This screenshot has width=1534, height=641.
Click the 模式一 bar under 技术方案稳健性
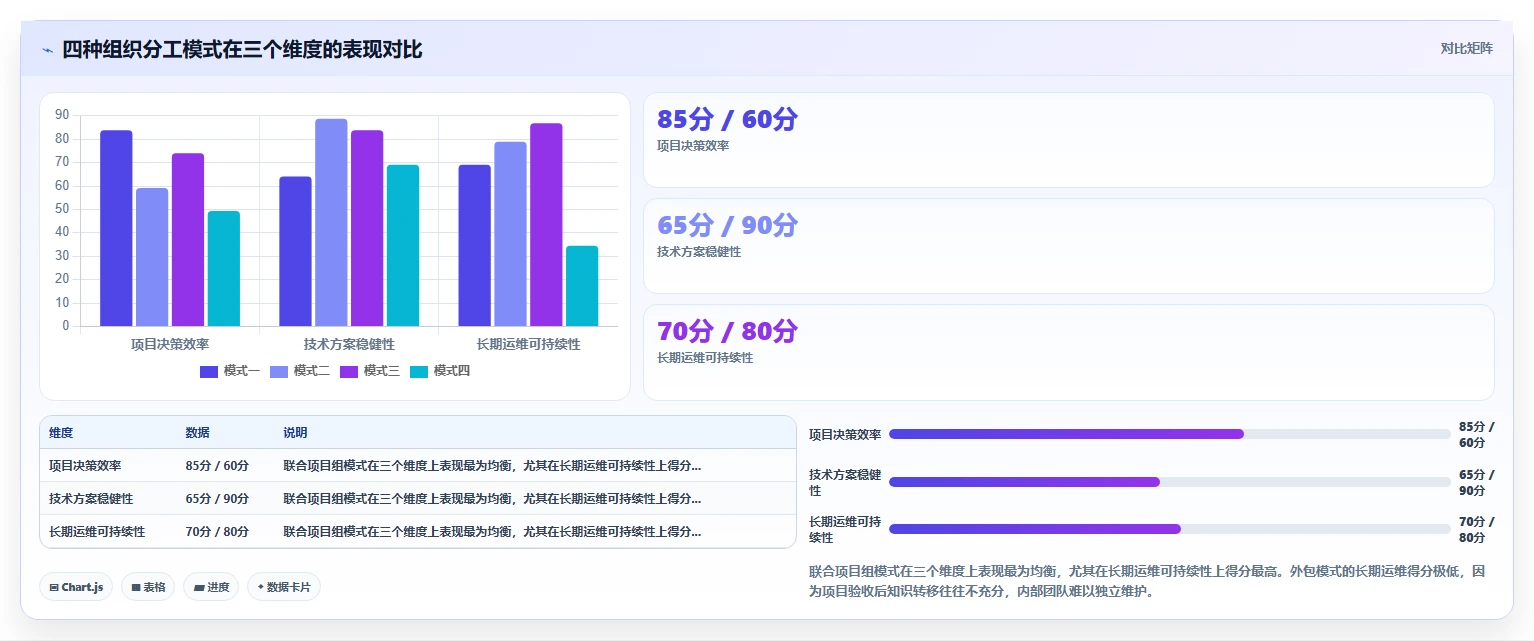[295, 251]
